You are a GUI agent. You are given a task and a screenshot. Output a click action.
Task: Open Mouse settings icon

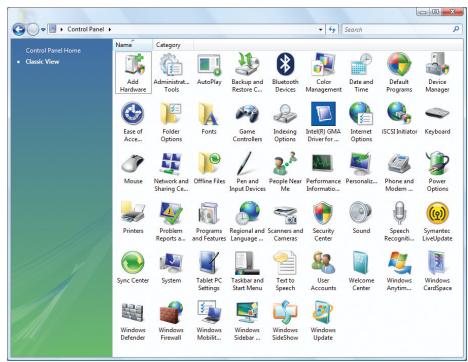(x=133, y=169)
